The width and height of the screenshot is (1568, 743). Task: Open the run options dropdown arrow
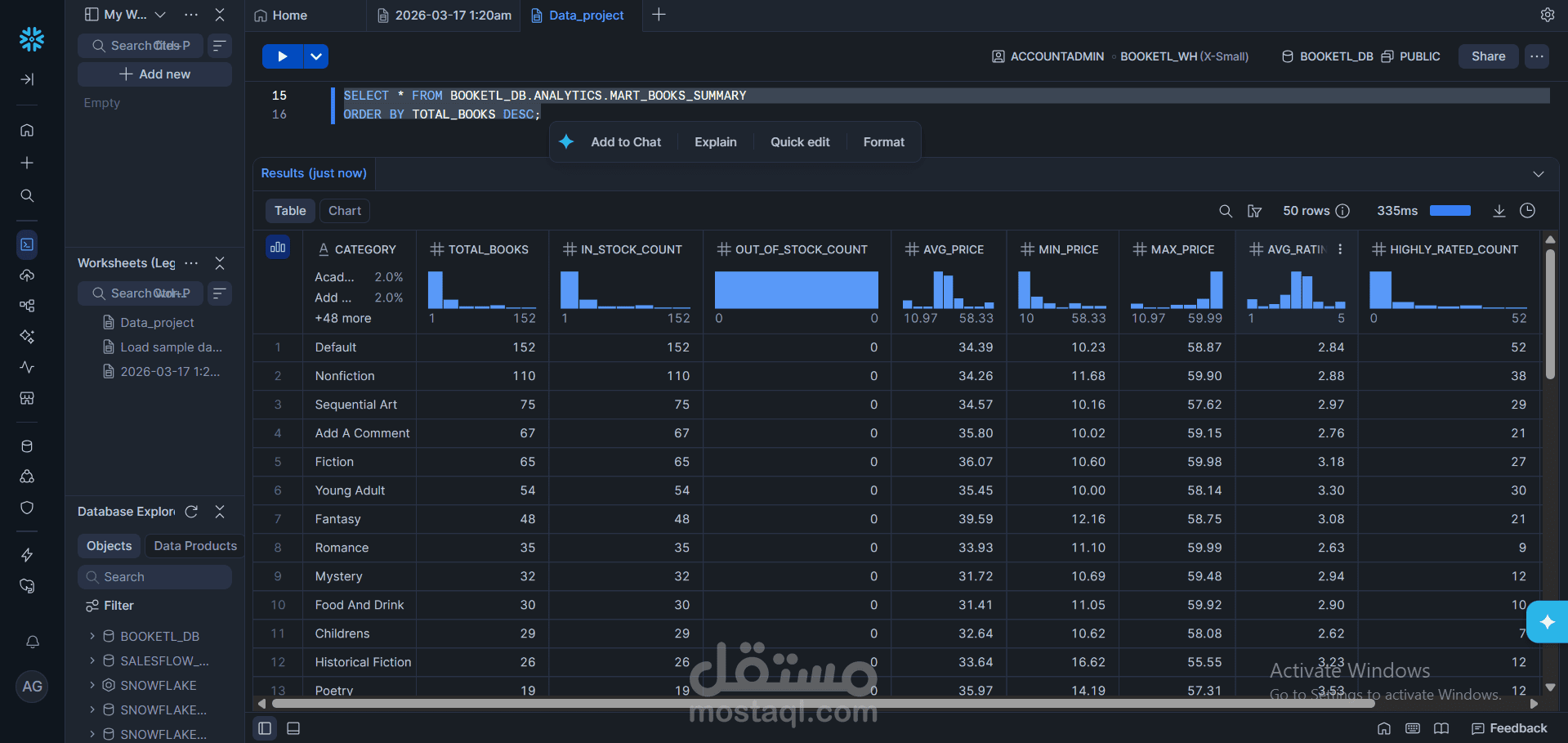point(315,56)
